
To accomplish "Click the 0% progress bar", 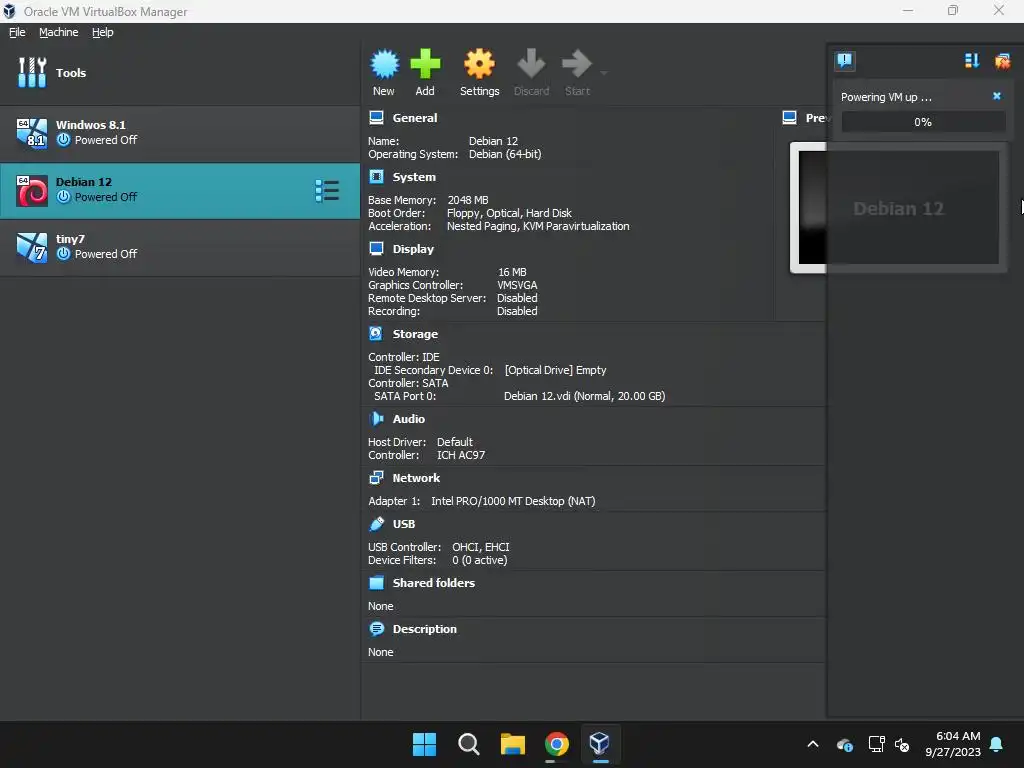I will [x=923, y=122].
